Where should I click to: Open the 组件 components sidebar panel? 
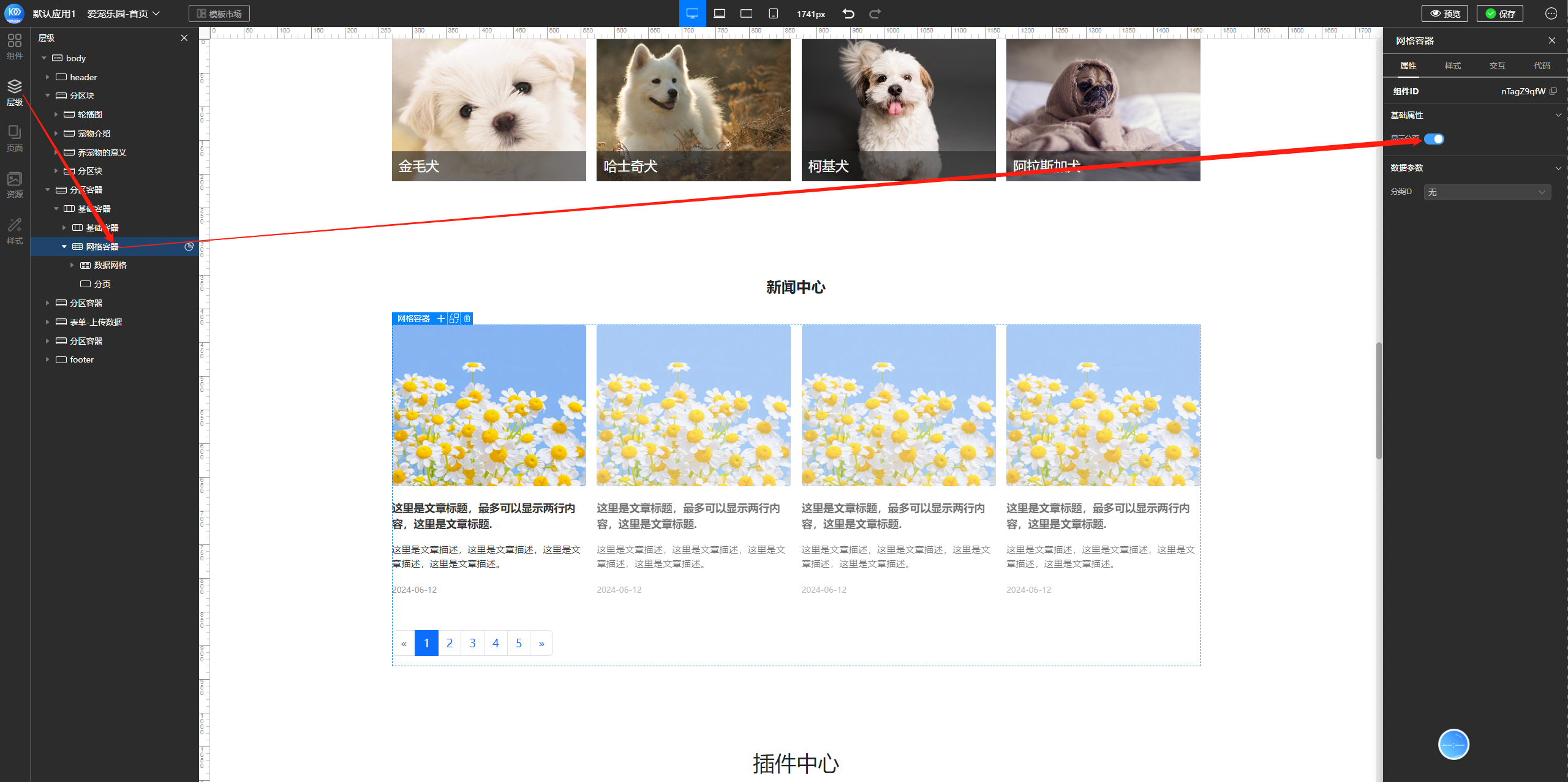pyautogui.click(x=15, y=47)
